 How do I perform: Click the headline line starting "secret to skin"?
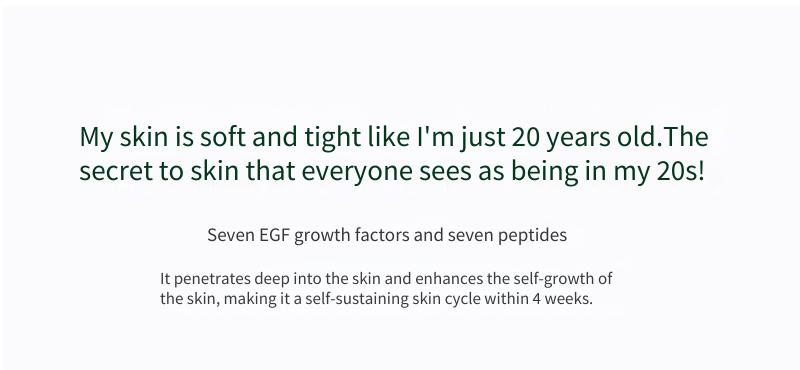tap(392, 171)
